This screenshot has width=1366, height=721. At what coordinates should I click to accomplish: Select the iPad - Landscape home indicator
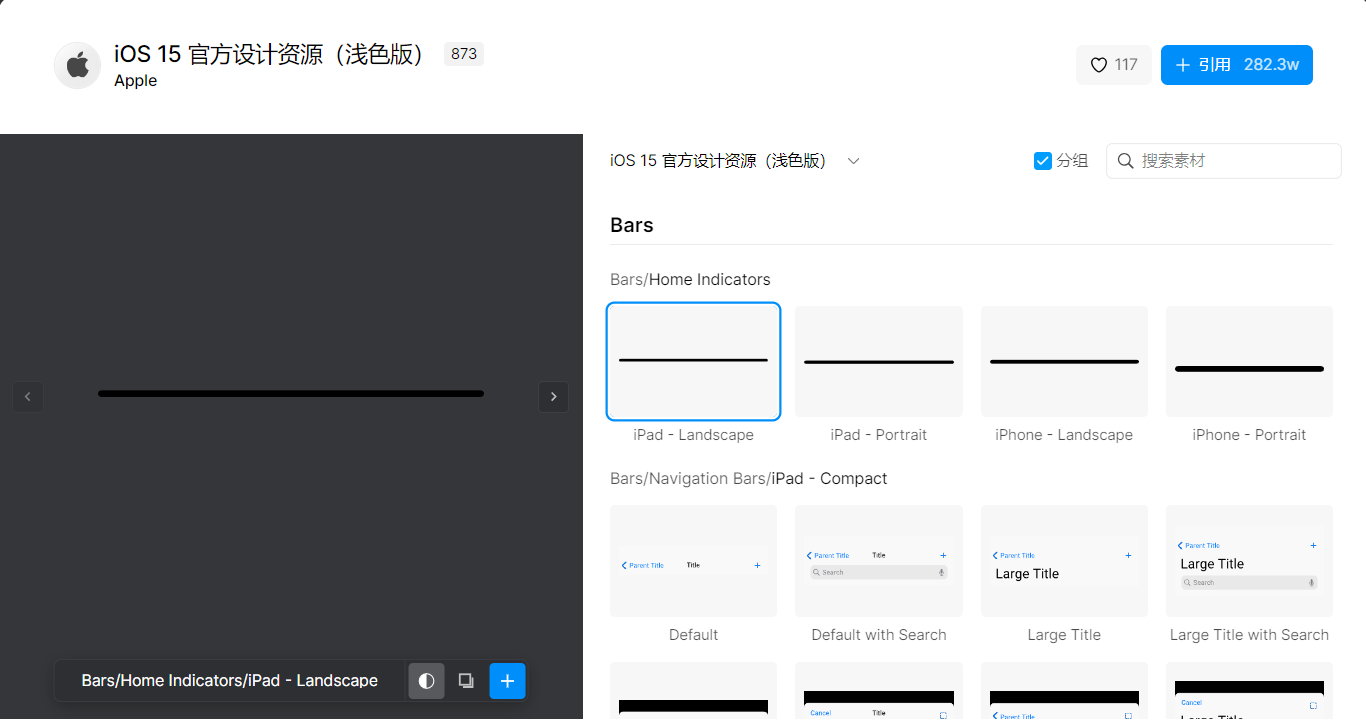(x=693, y=361)
